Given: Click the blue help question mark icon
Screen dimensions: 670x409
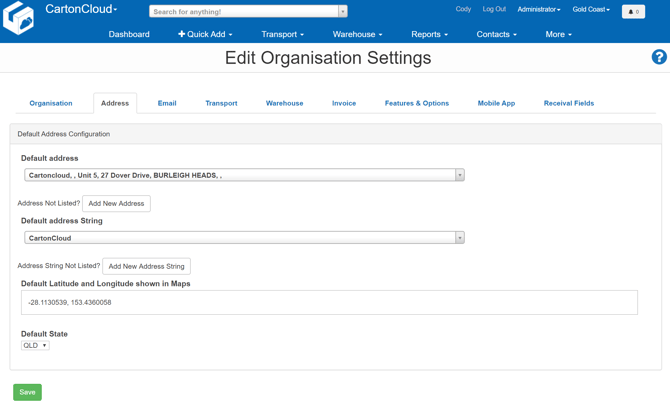Looking at the screenshot, I should coord(658,57).
